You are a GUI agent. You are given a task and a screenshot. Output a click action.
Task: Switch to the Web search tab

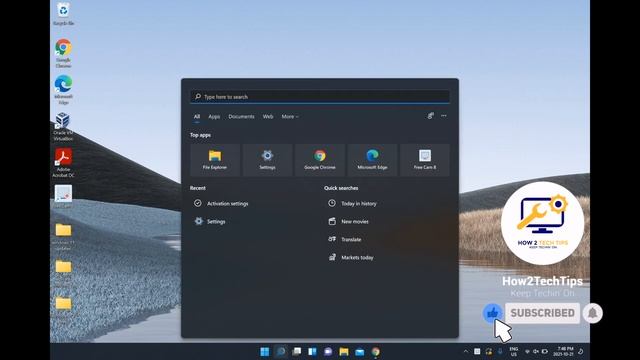click(268, 117)
